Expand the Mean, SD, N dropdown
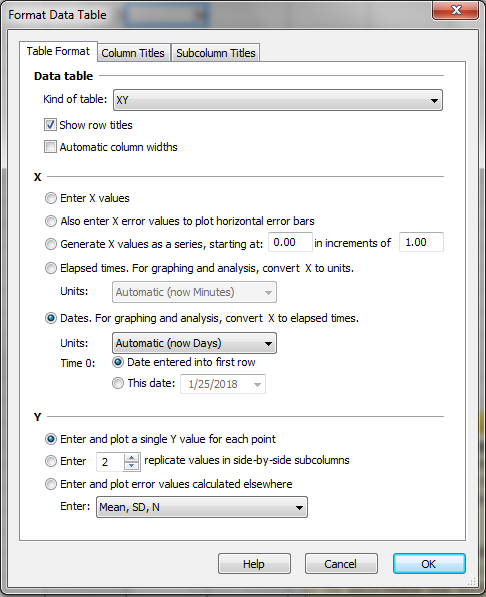Image resolution: width=486 pixels, height=597 pixels. click(202, 507)
